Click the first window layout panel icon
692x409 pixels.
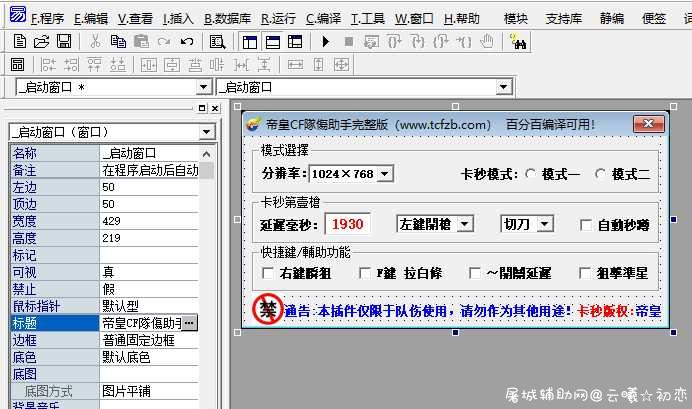tap(250, 42)
